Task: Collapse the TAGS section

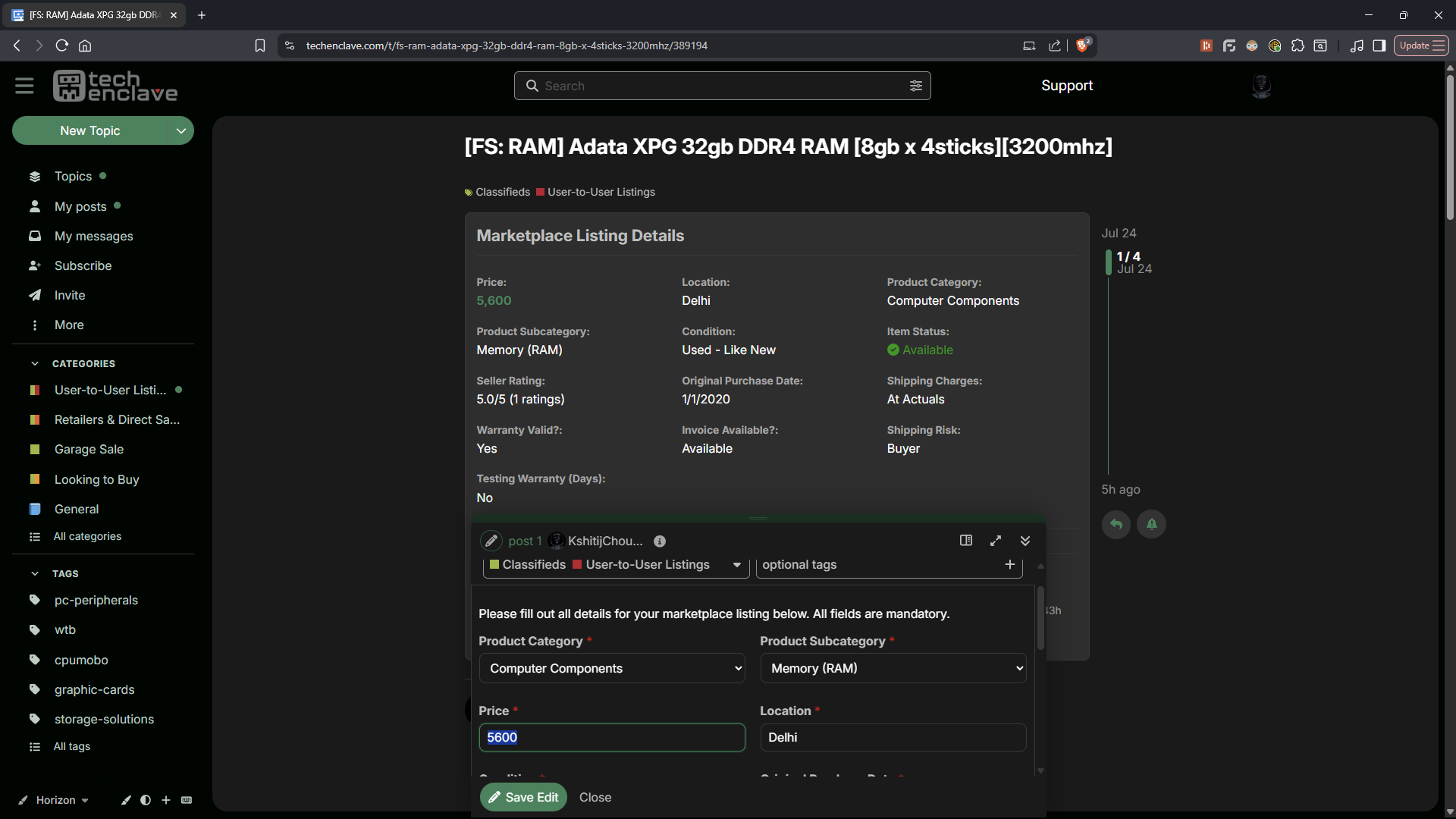Action: (x=35, y=574)
